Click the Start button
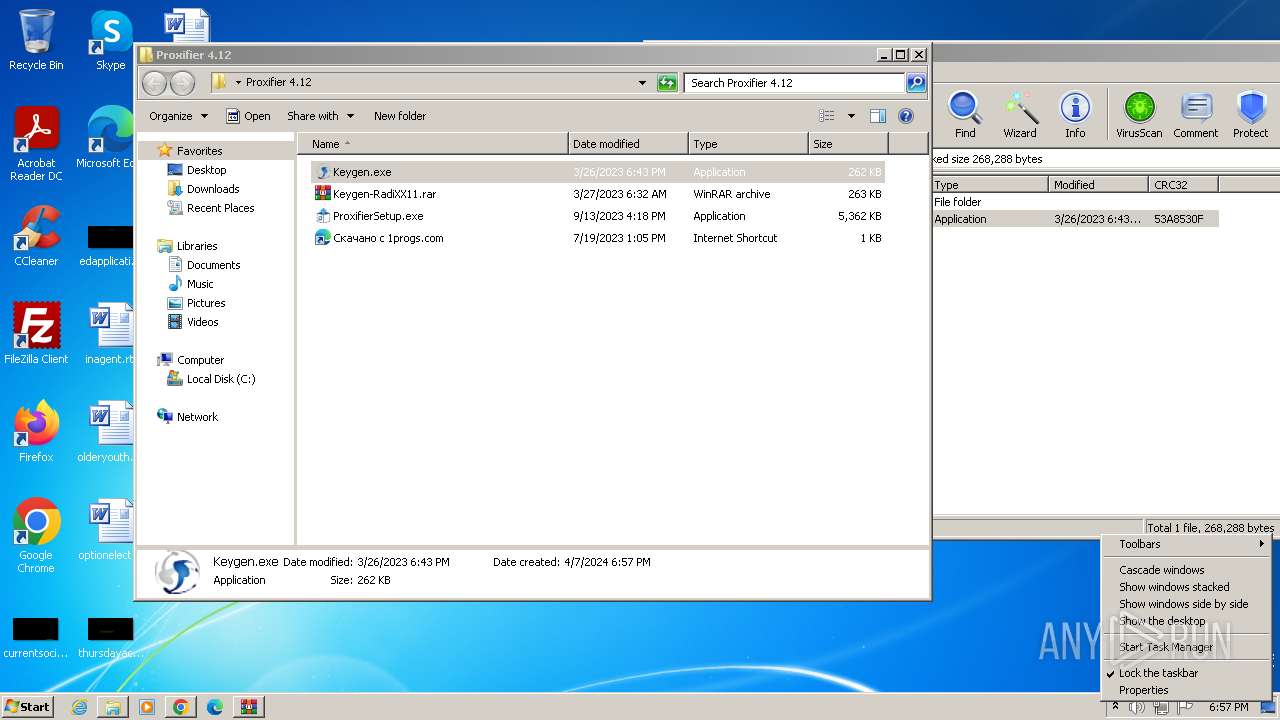This screenshot has height=720, width=1280. coord(27,707)
